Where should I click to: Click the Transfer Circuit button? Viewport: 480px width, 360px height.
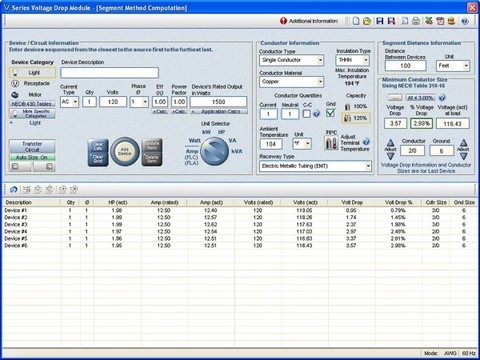[x=32, y=147]
